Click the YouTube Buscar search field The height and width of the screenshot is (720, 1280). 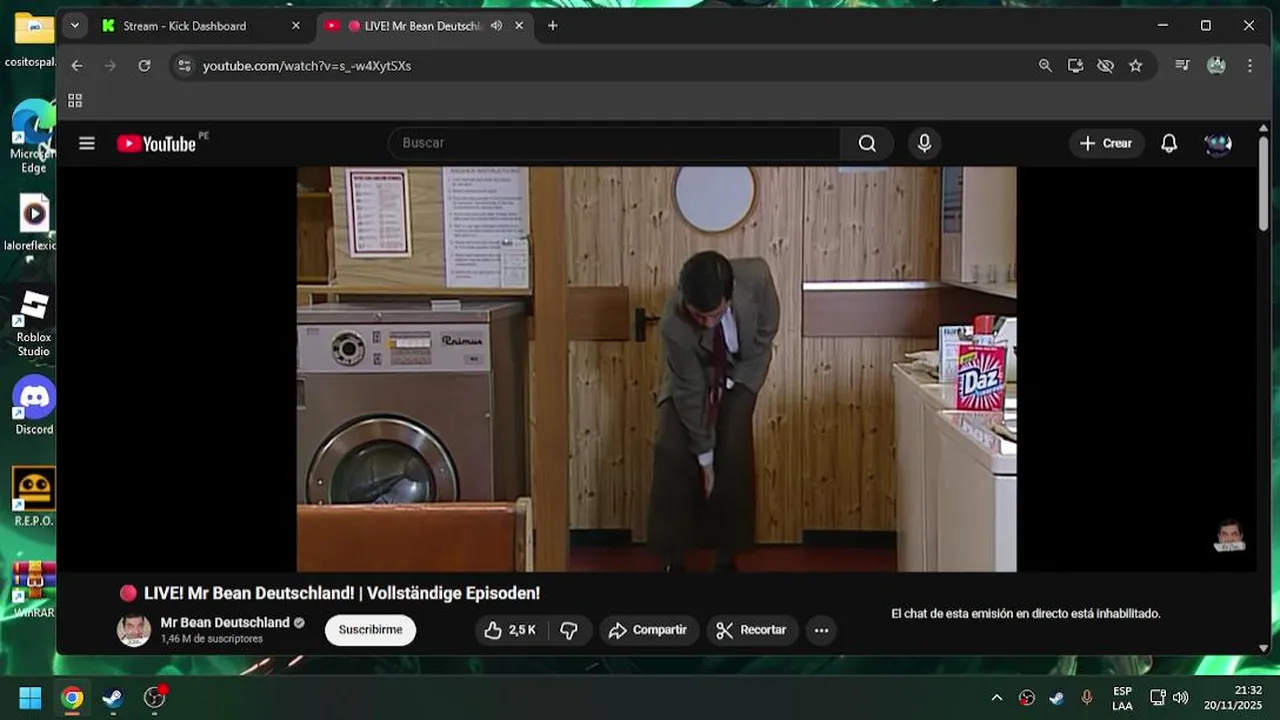(x=615, y=143)
